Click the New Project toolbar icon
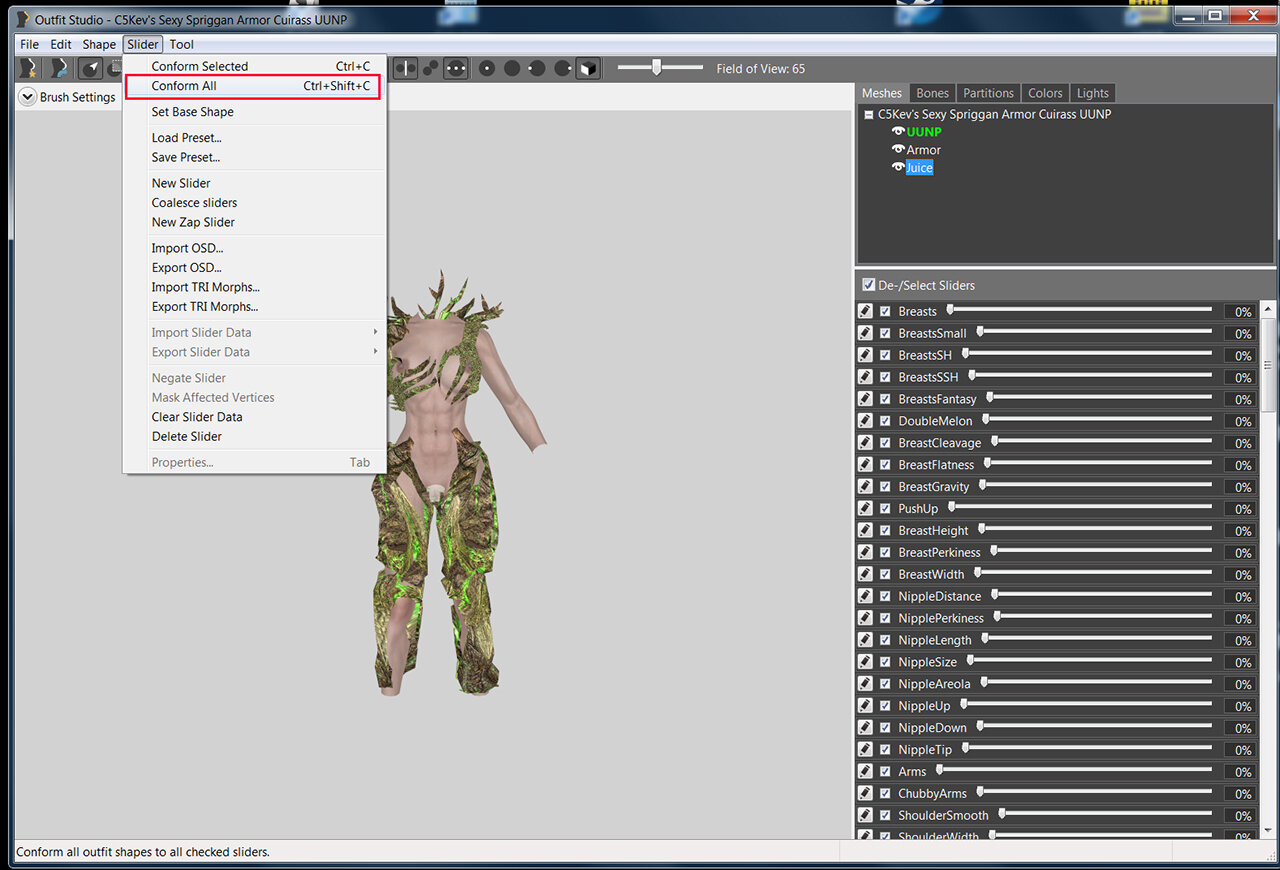 (x=30, y=68)
